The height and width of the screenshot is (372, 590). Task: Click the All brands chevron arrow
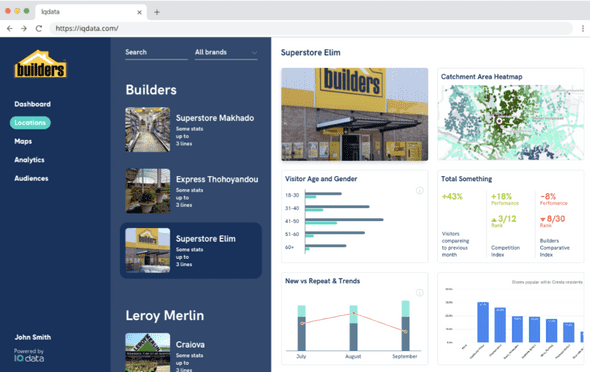tap(254, 53)
